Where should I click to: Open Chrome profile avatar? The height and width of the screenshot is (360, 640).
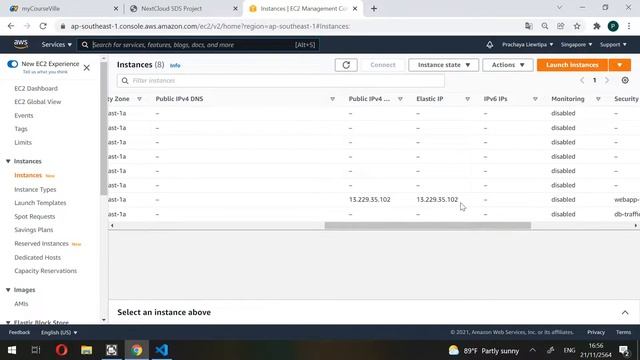pos(613,26)
